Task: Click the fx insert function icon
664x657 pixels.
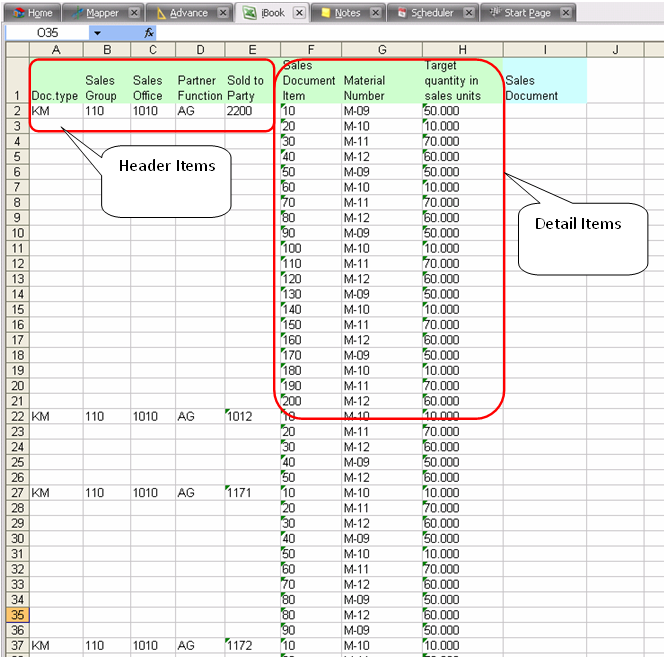Action: pos(149,33)
